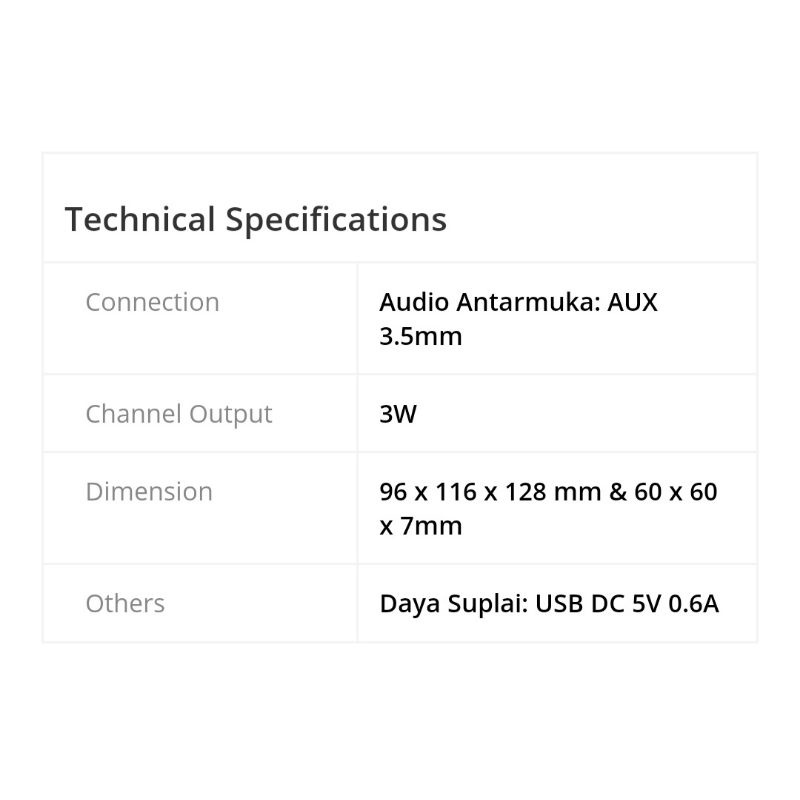Click the x 7mm text in Dimension row

click(x=421, y=526)
